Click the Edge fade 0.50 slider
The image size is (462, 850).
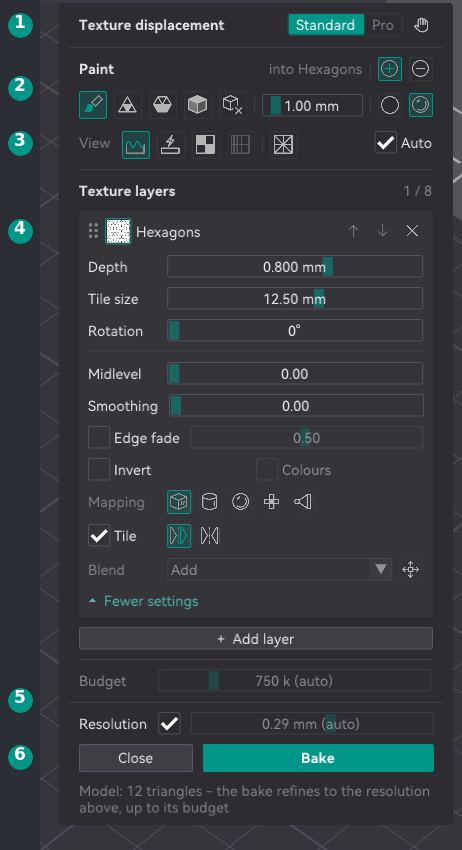click(x=307, y=437)
